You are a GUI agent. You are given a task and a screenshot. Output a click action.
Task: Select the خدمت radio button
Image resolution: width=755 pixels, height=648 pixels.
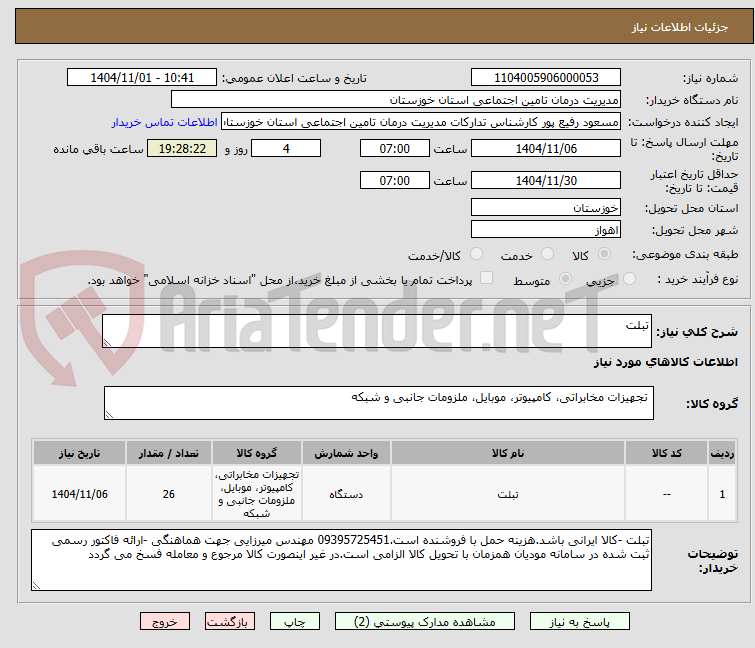pyautogui.click(x=547, y=254)
